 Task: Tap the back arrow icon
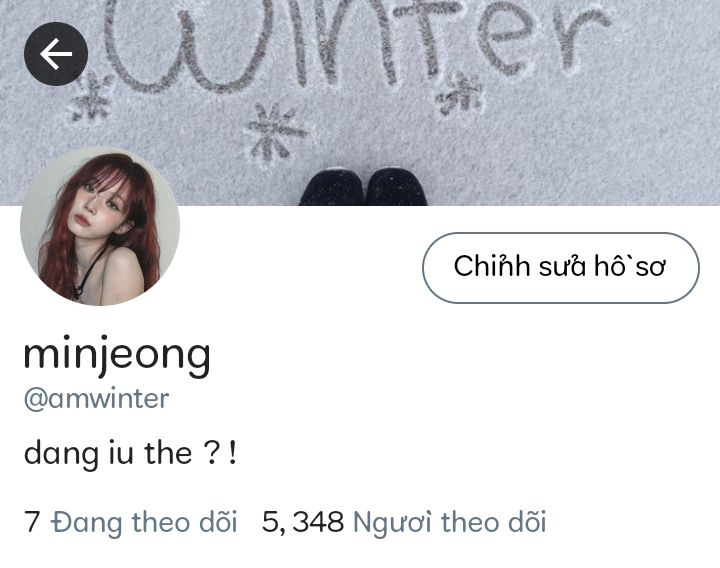point(56,54)
